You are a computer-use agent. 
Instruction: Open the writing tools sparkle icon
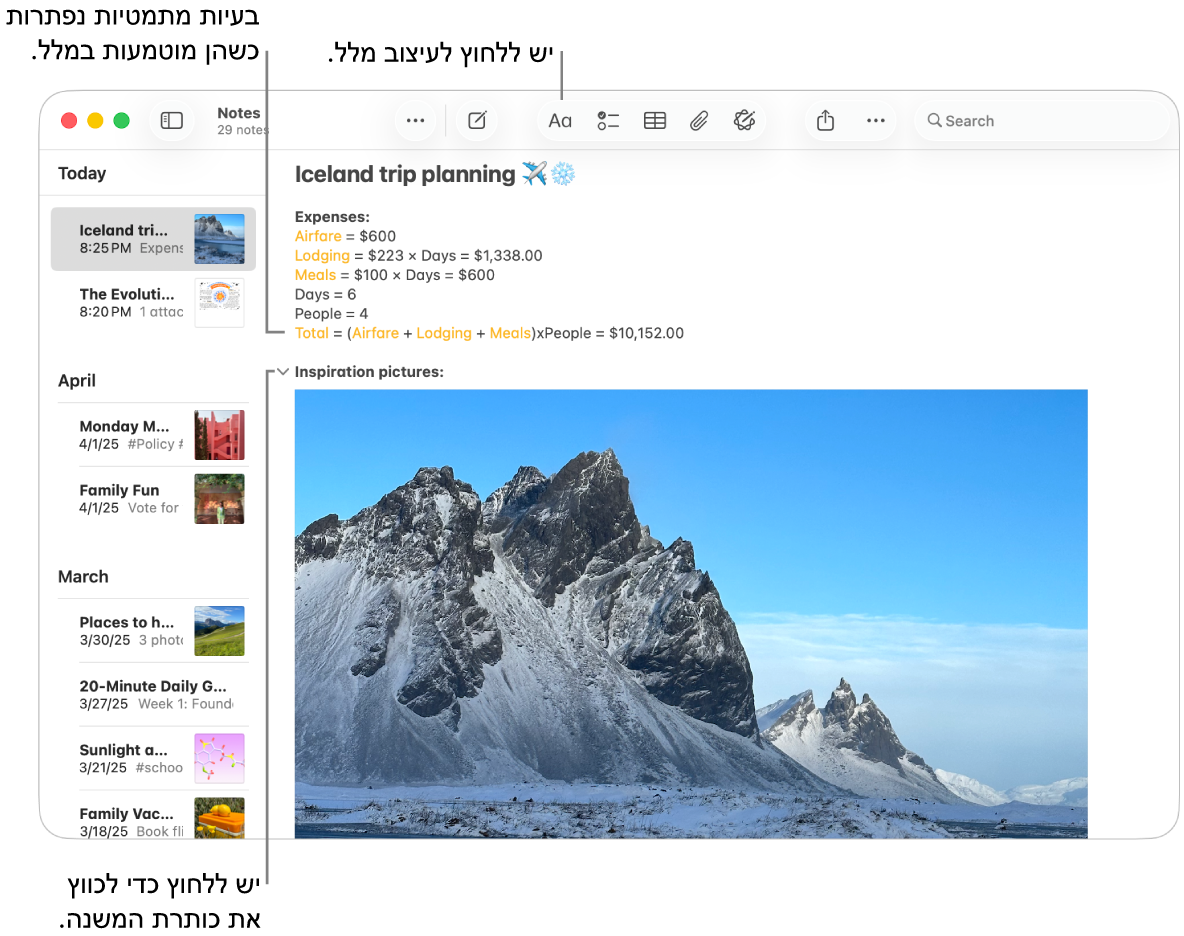pyautogui.click(x=745, y=121)
